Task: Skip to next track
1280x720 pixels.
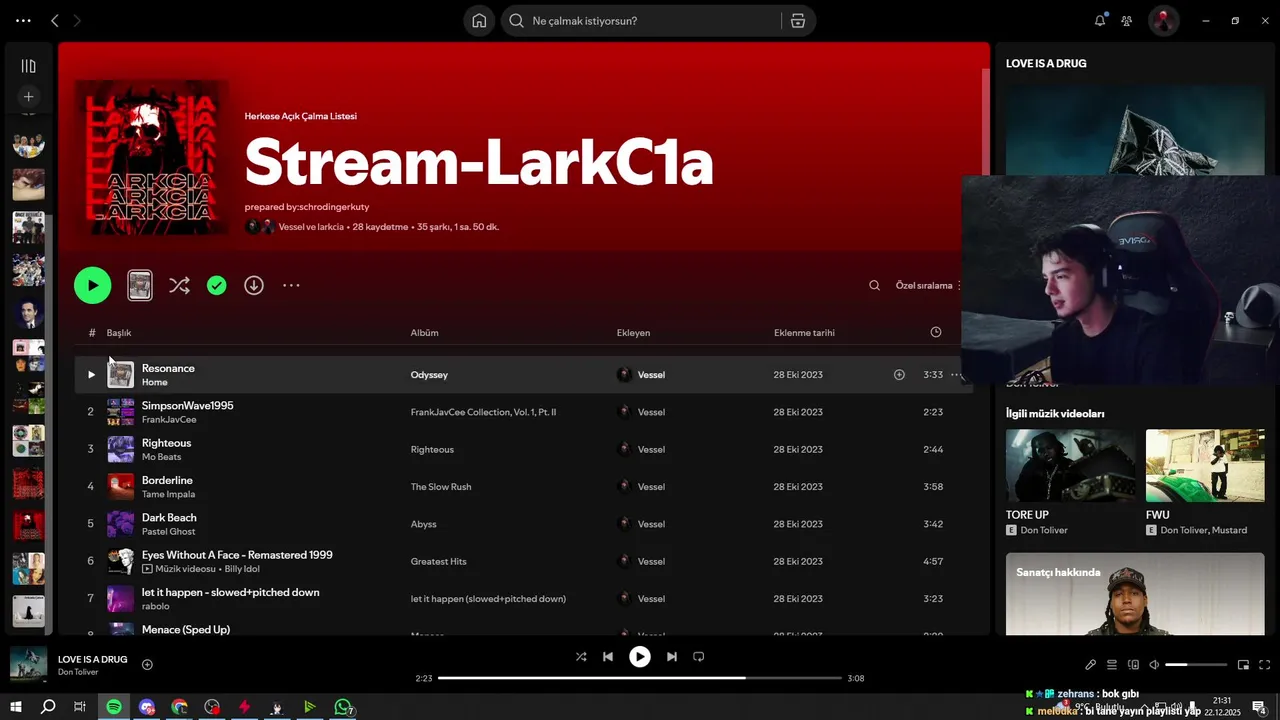Action: (672, 657)
